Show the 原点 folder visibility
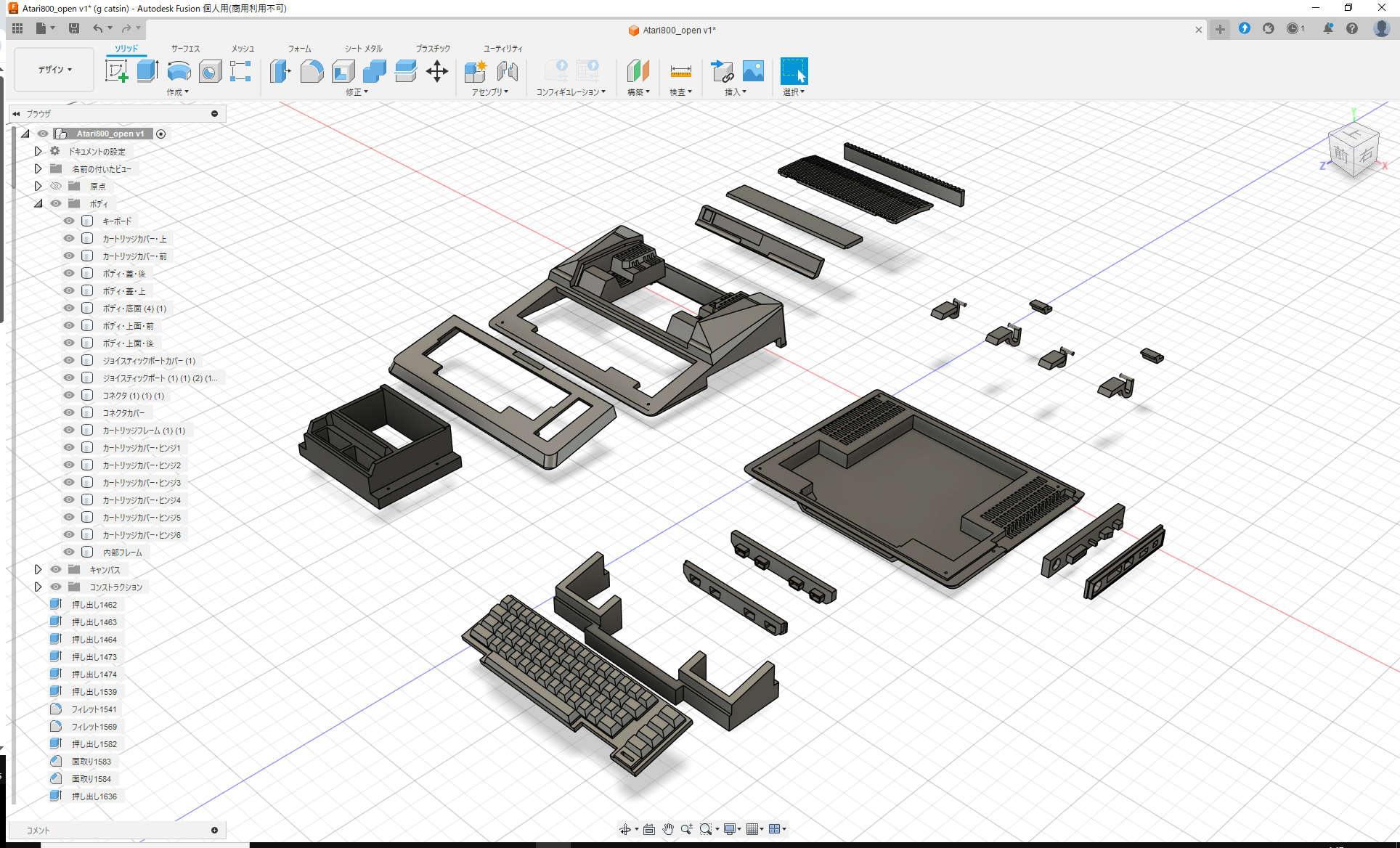 coord(56,186)
